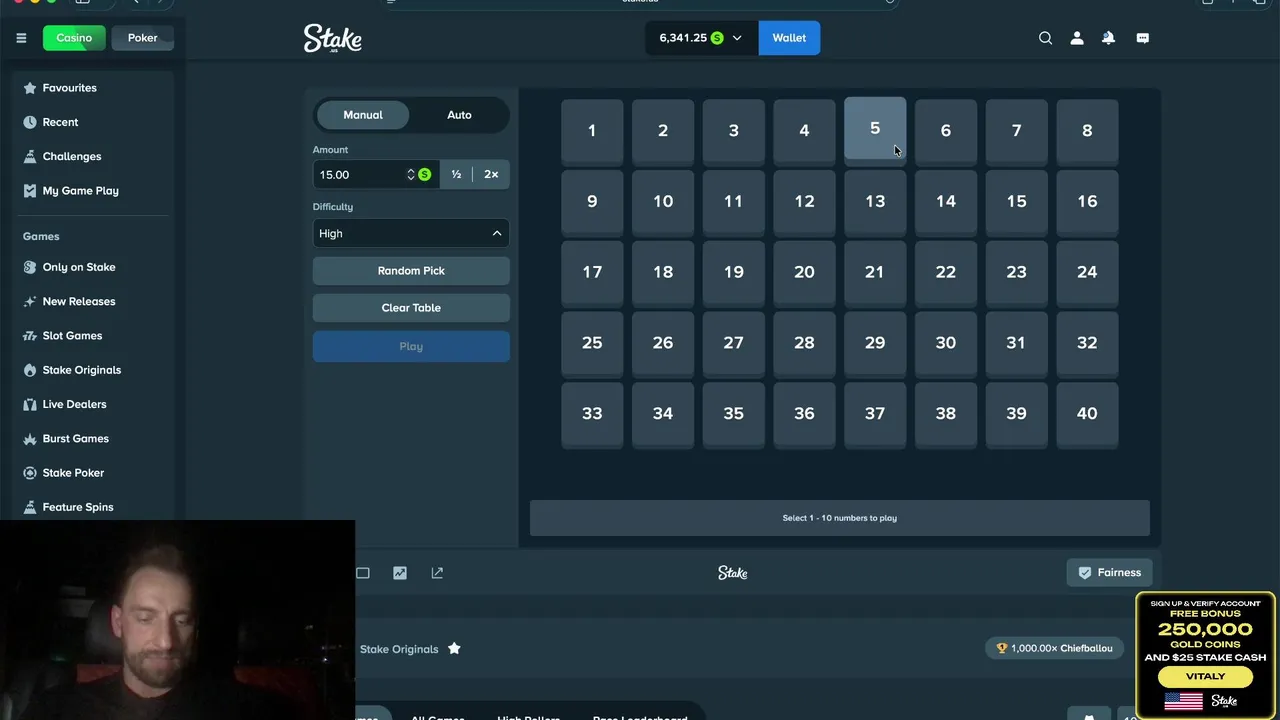Click the My Game Play icon

tap(30, 190)
